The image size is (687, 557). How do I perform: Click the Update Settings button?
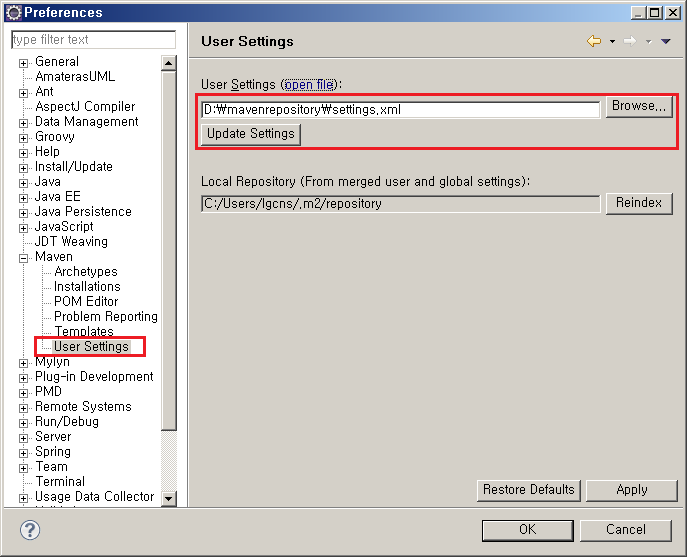tap(250, 133)
